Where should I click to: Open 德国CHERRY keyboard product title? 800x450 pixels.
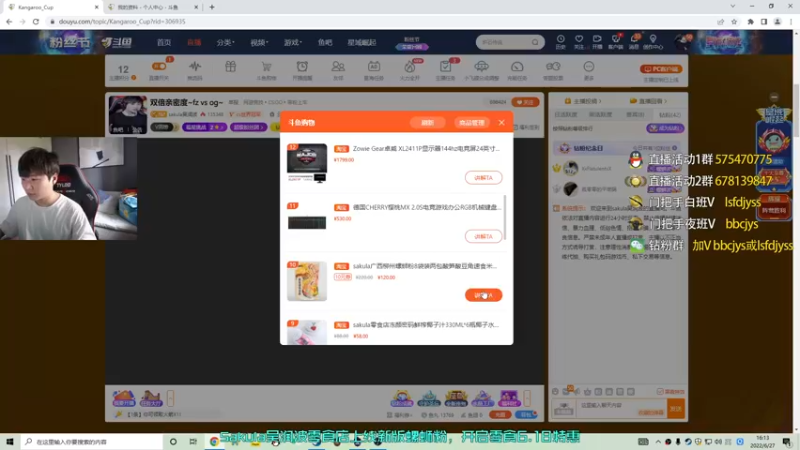426,207
